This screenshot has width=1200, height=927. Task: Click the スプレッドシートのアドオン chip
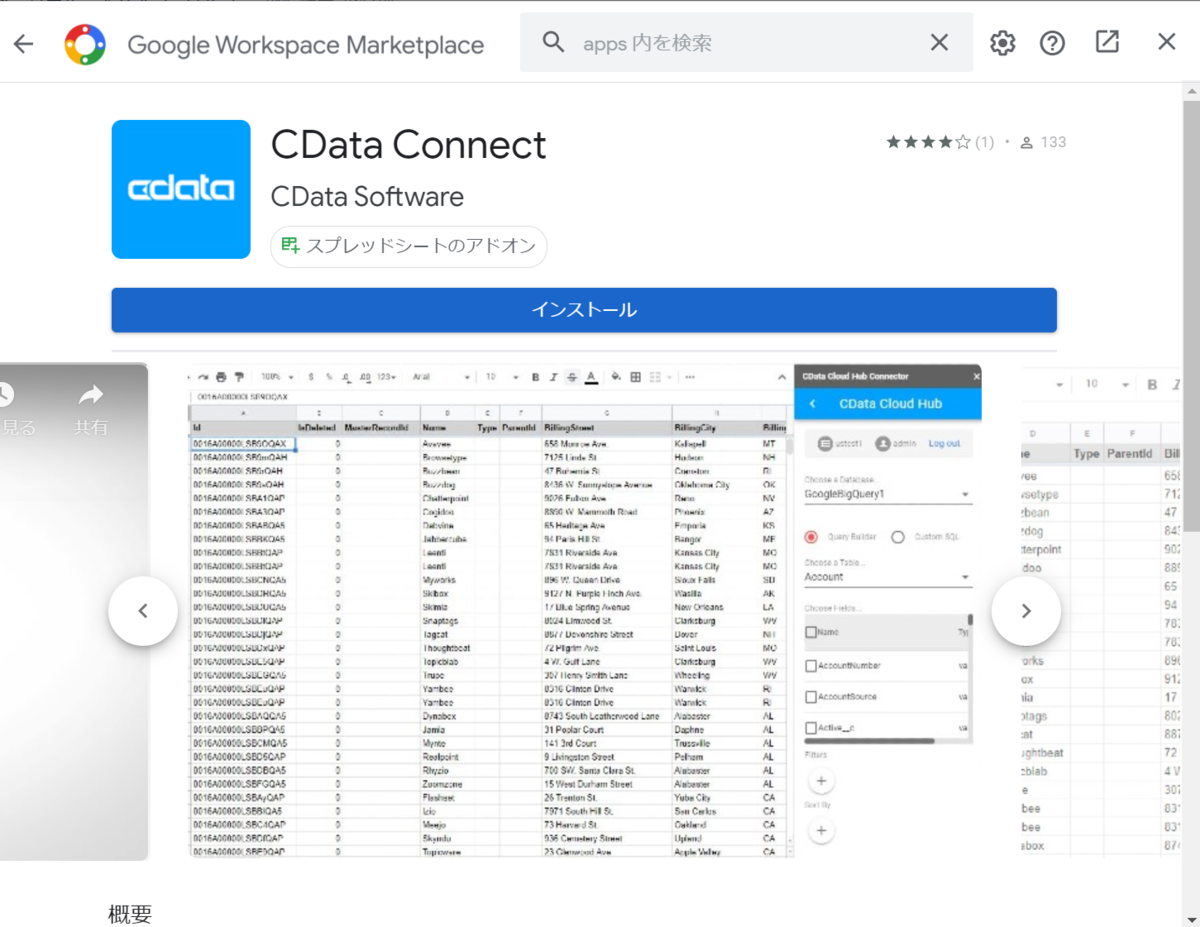pos(409,246)
